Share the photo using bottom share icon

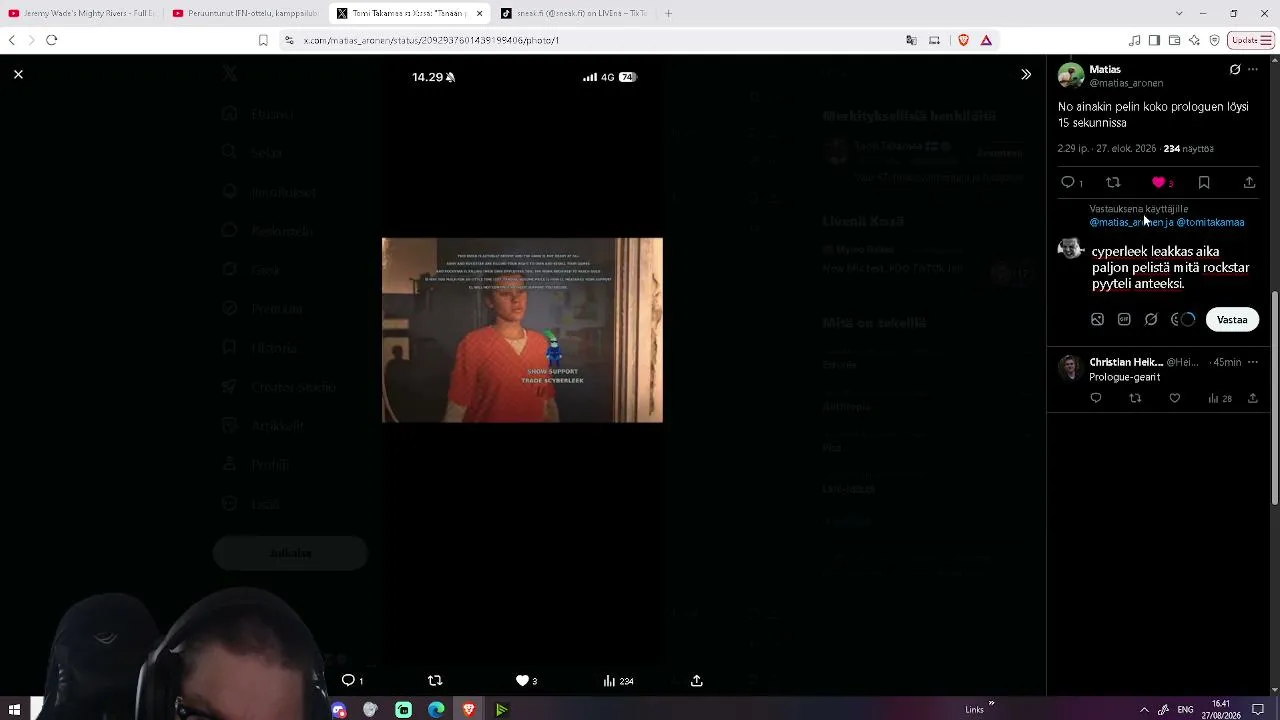pyautogui.click(x=697, y=680)
